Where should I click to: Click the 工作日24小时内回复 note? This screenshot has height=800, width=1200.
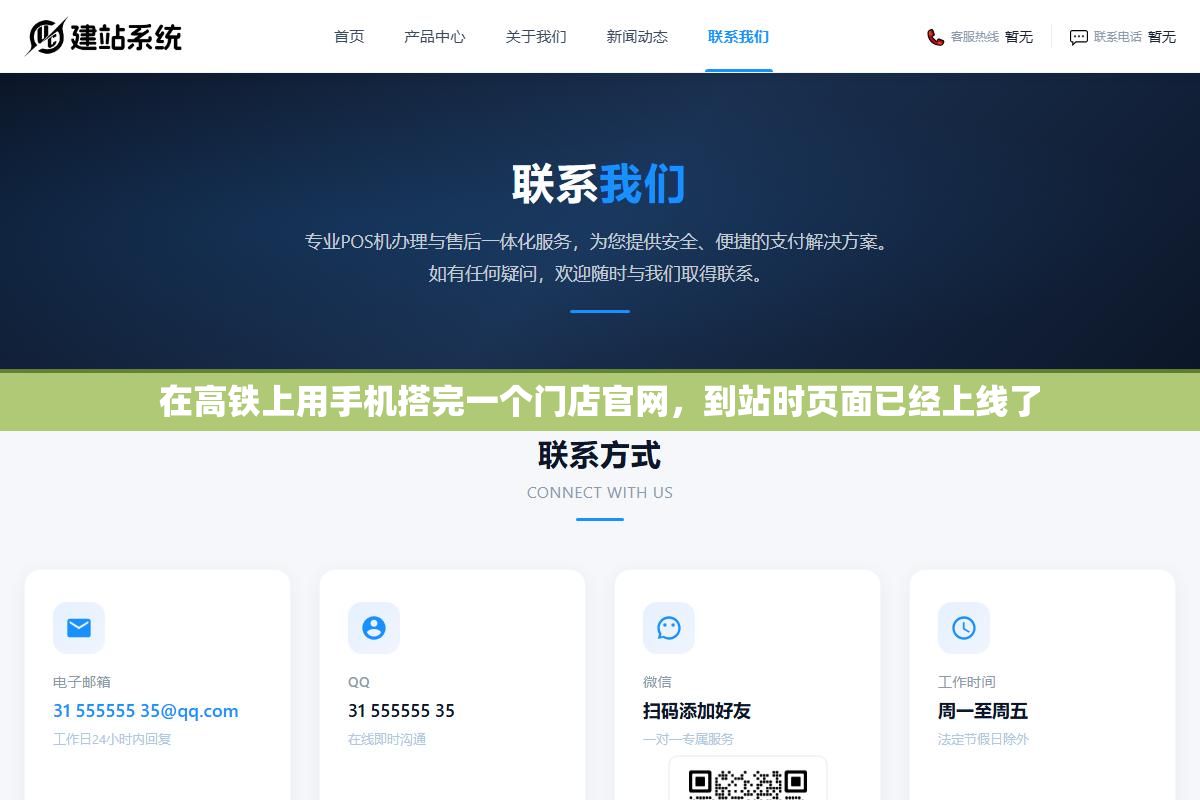pos(112,739)
